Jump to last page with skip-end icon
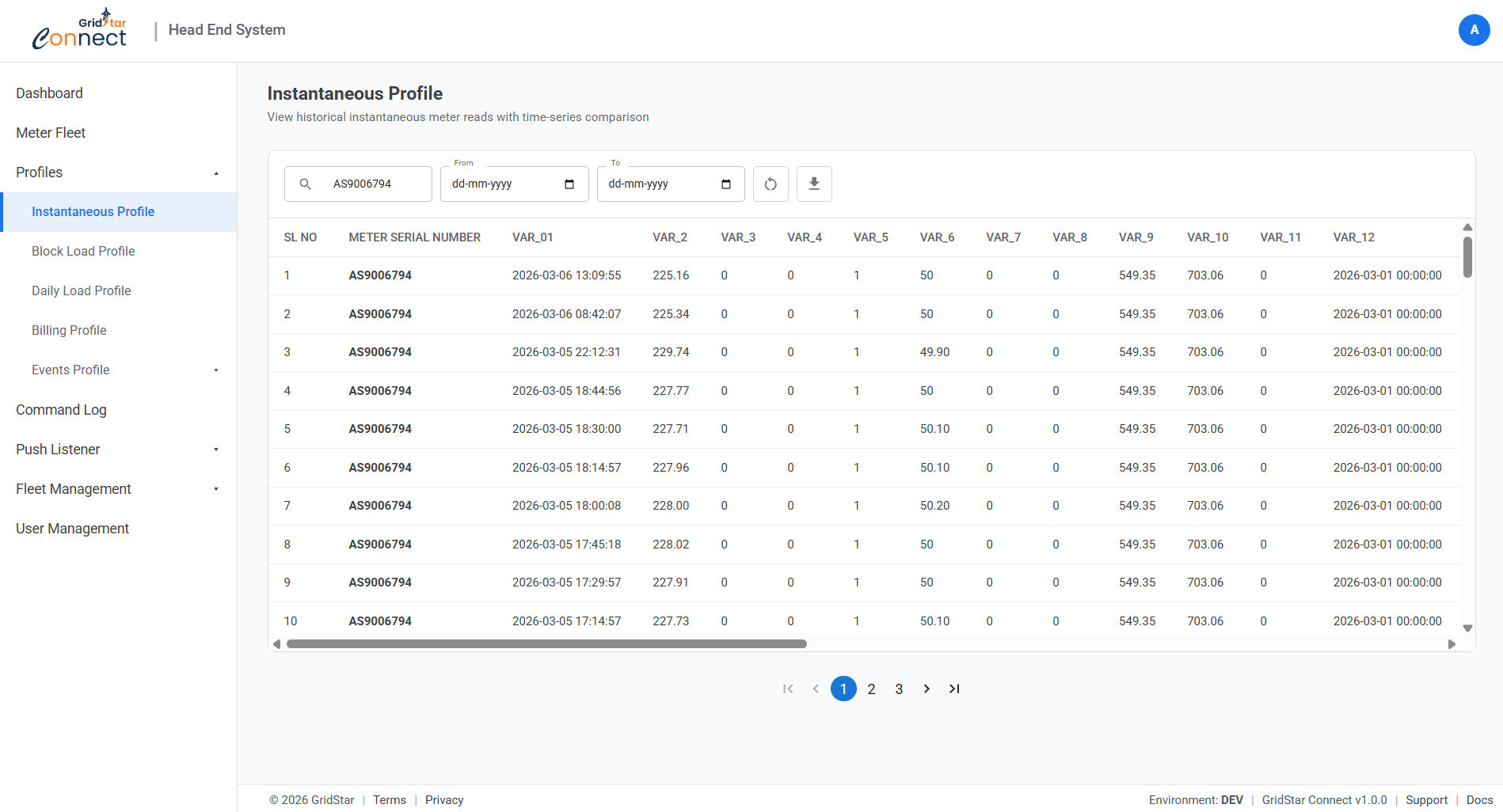 tap(953, 689)
